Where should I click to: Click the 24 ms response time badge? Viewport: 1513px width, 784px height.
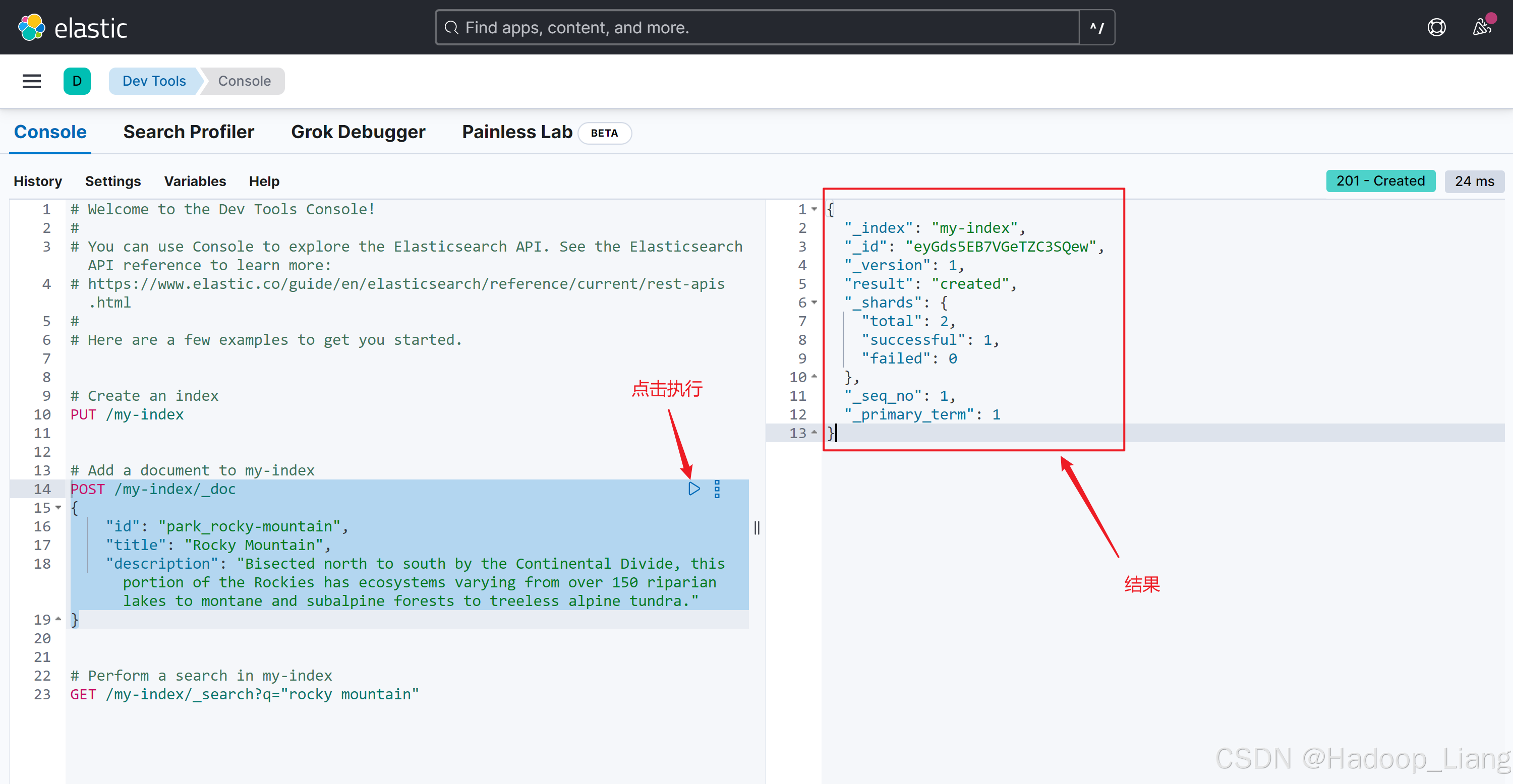click(x=1474, y=181)
